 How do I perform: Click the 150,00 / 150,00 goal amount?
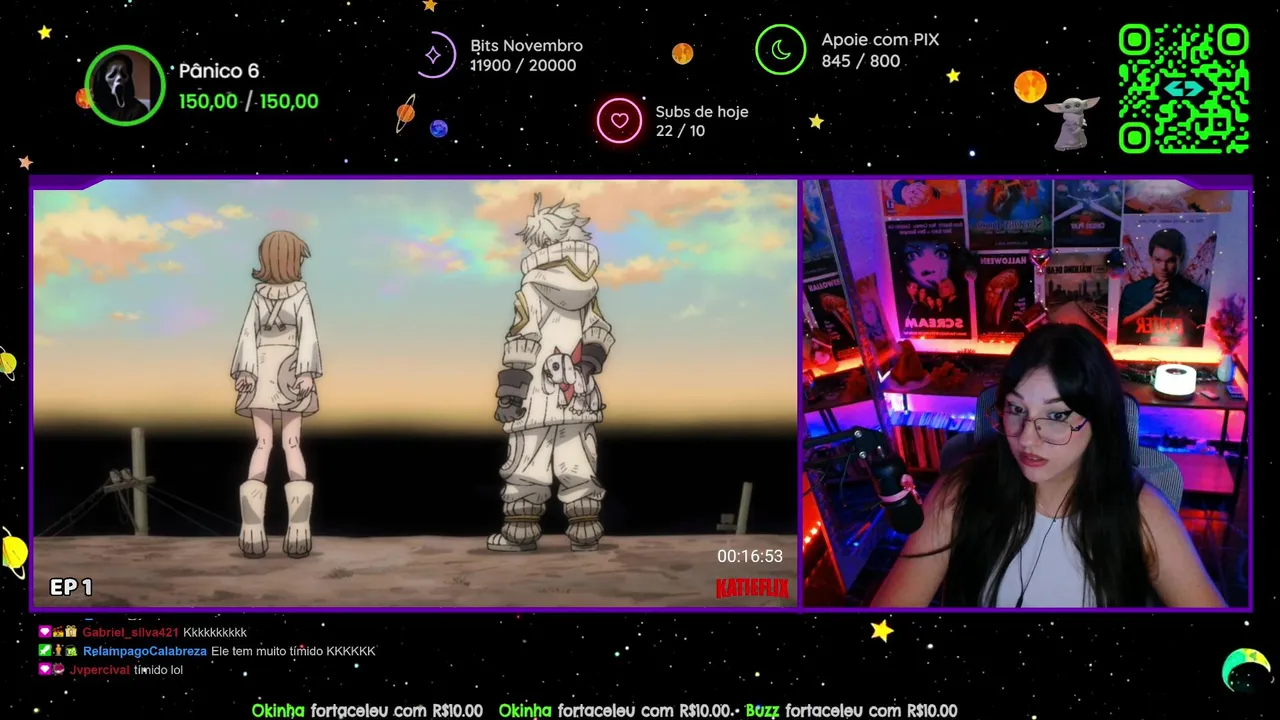coord(248,101)
